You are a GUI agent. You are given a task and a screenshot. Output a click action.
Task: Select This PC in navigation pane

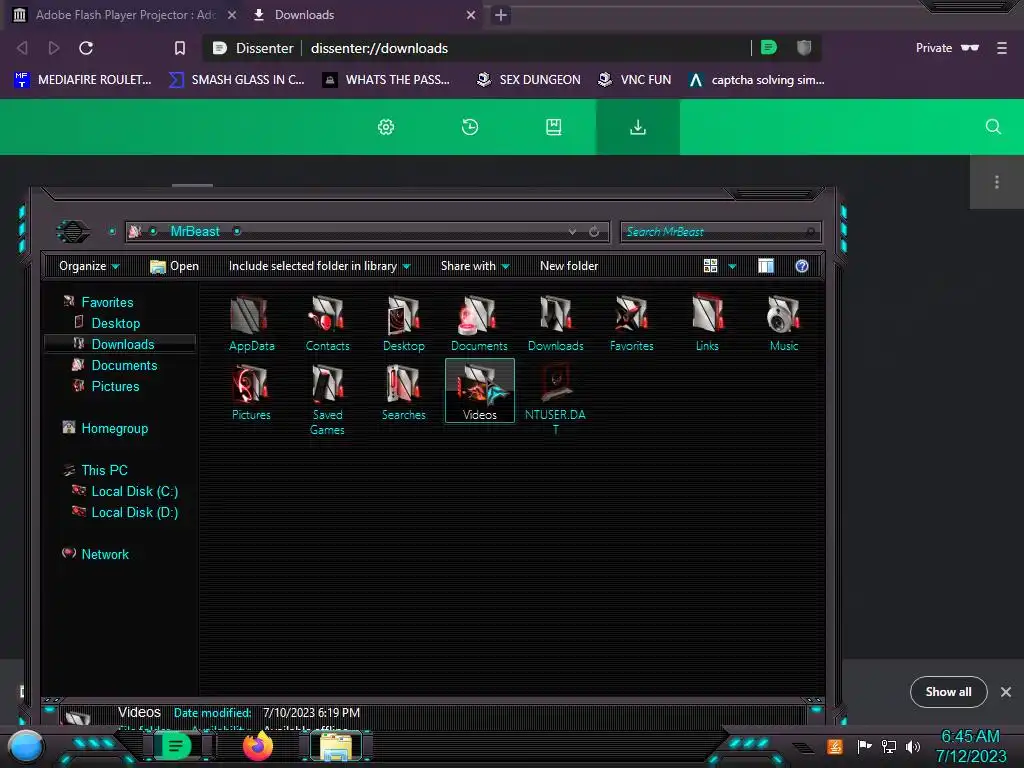click(x=104, y=470)
